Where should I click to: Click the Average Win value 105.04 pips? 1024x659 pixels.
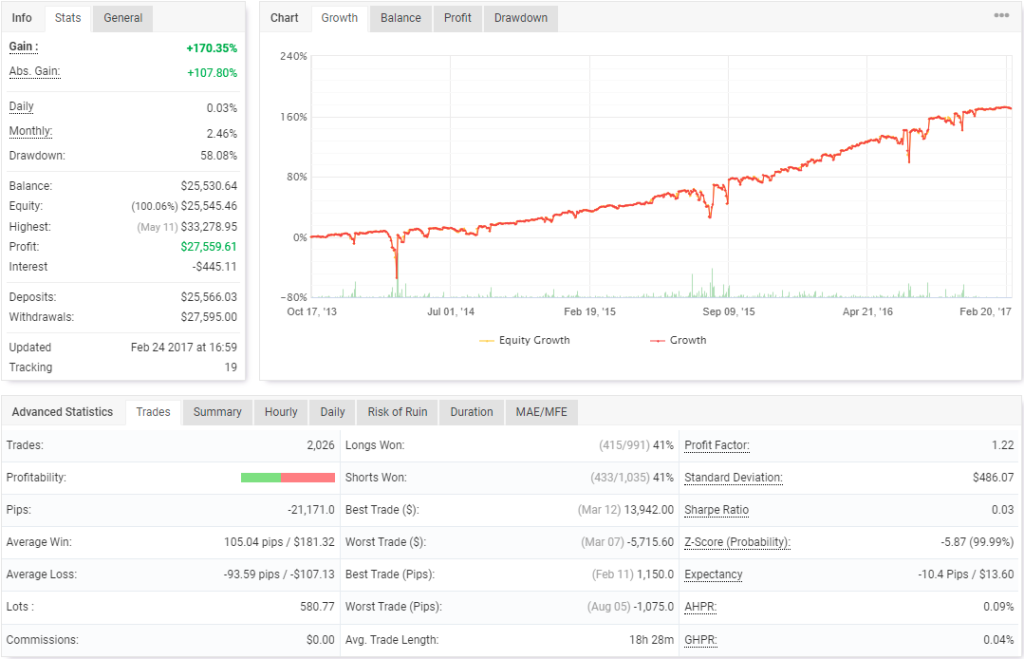(279, 542)
